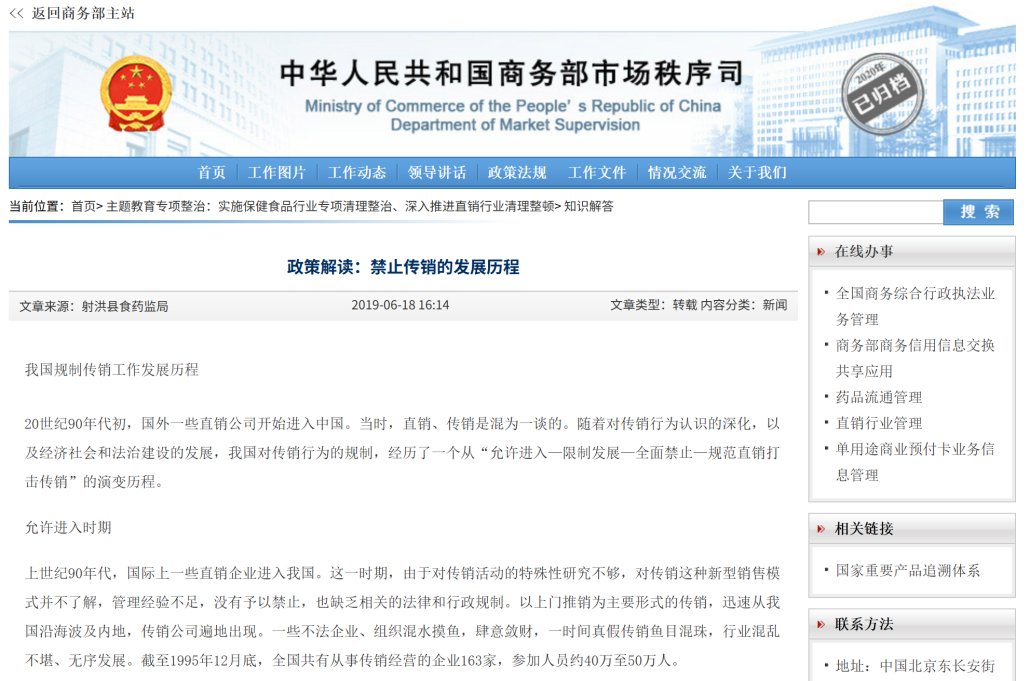Go to 工作动态 in the nav bar
This screenshot has height=681, width=1030.
[357, 173]
